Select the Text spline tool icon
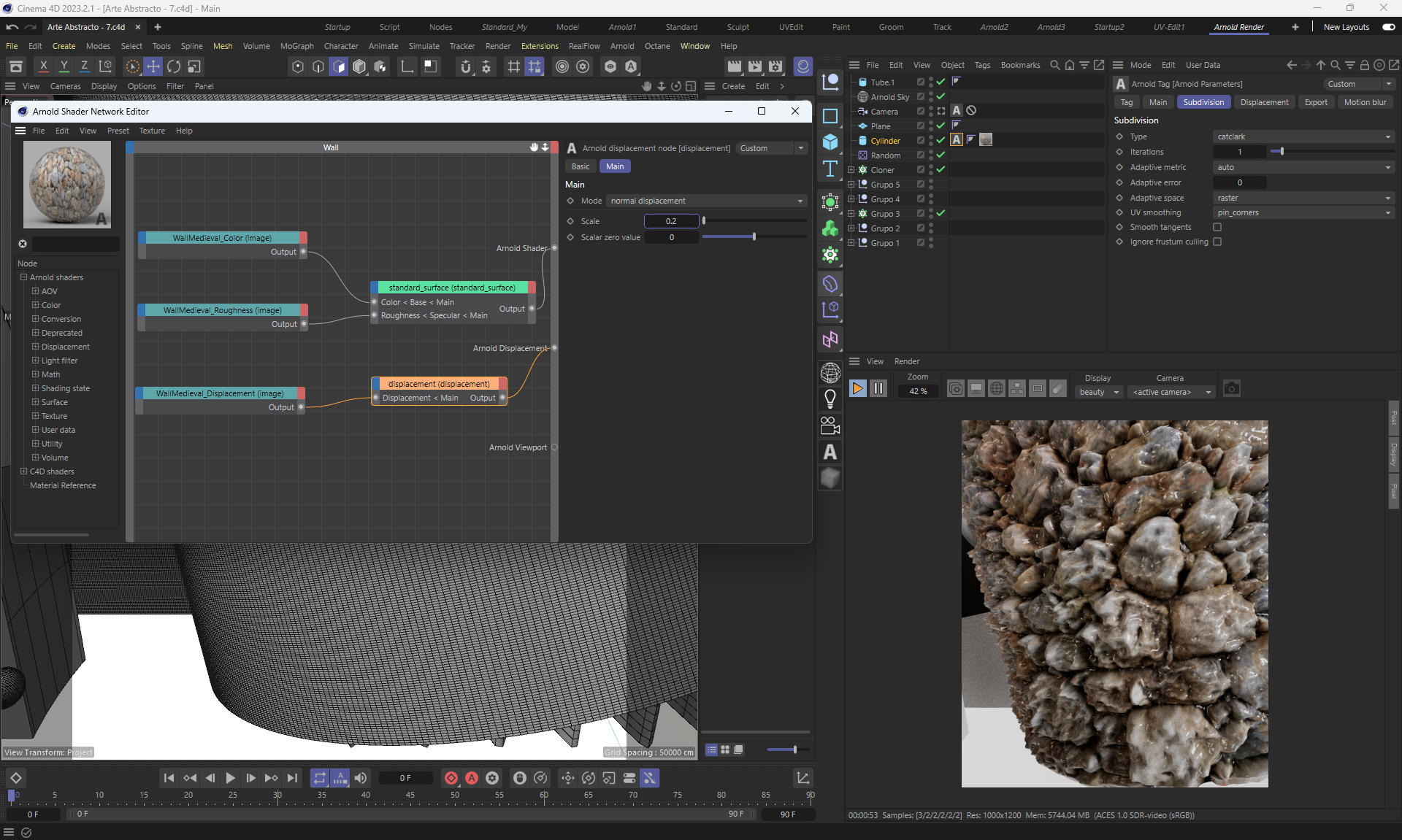Image resolution: width=1402 pixels, height=840 pixels. pos(830,169)
